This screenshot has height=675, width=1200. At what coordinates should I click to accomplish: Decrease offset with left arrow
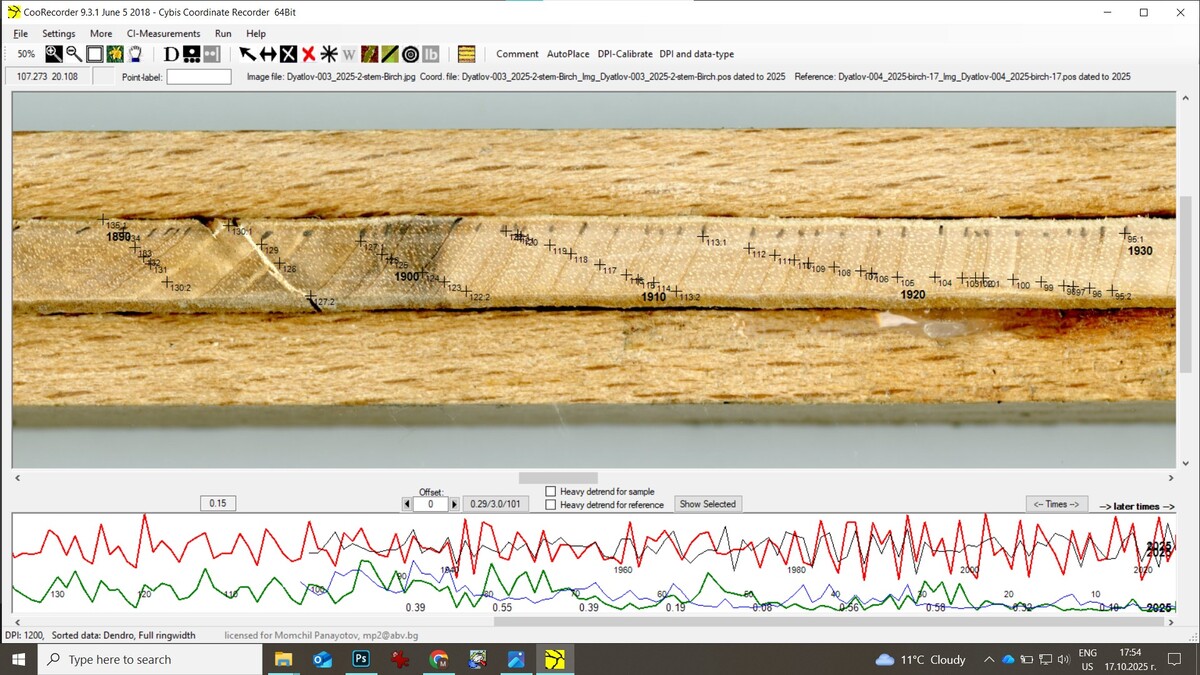pyautogui.click(x=407, y=505)
